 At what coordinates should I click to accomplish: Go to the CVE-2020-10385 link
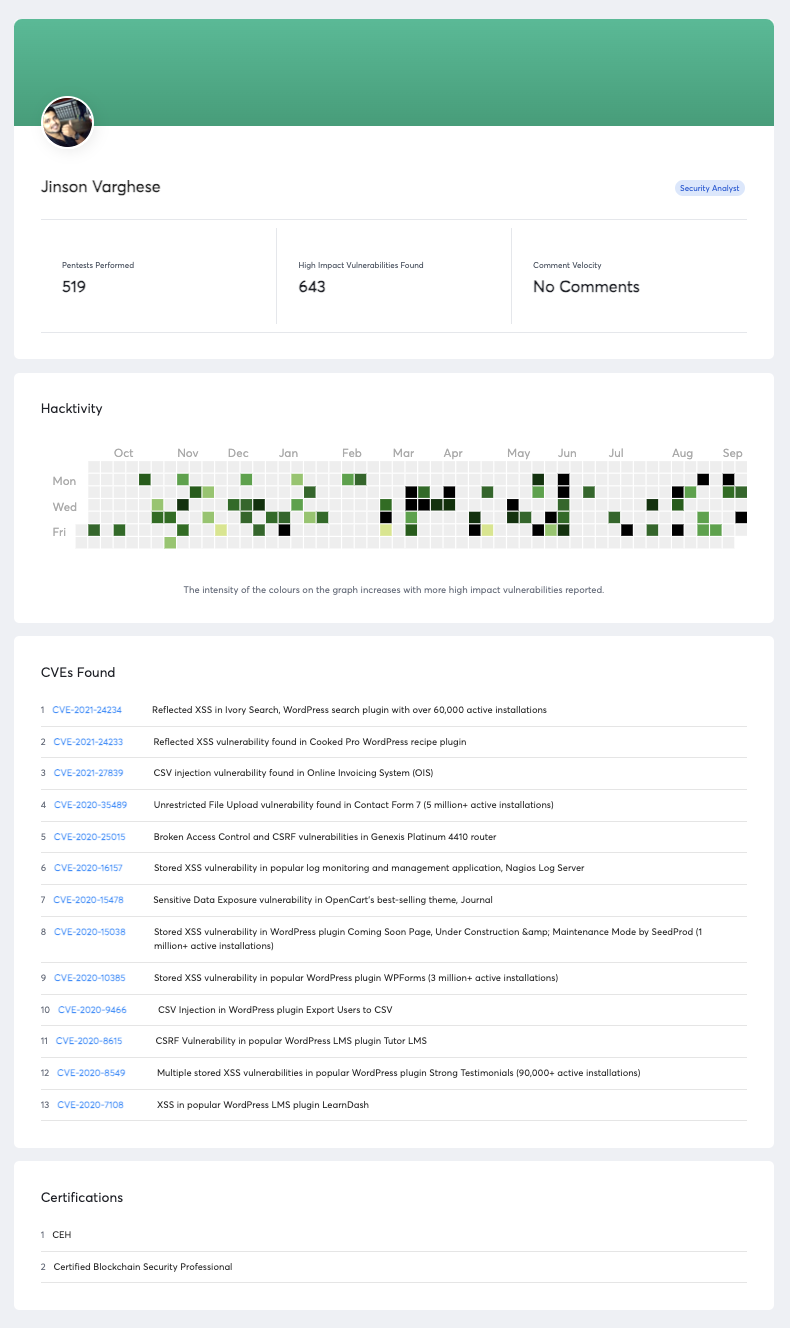[x=88, y=977]
